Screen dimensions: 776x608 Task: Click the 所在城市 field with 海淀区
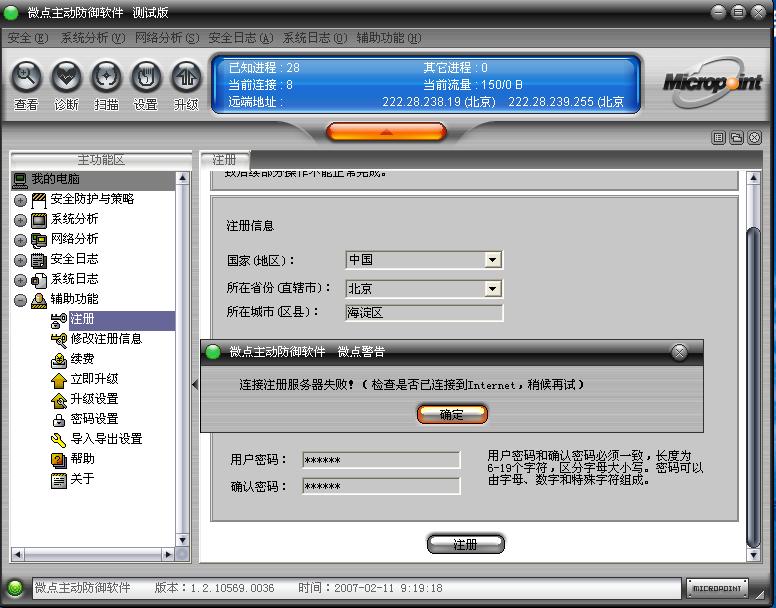(424, 313)
